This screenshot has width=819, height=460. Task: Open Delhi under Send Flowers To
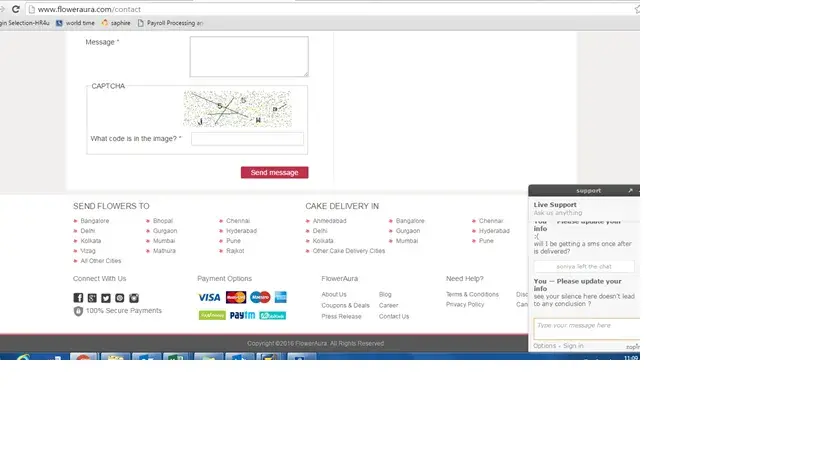(x=88, y=231)
